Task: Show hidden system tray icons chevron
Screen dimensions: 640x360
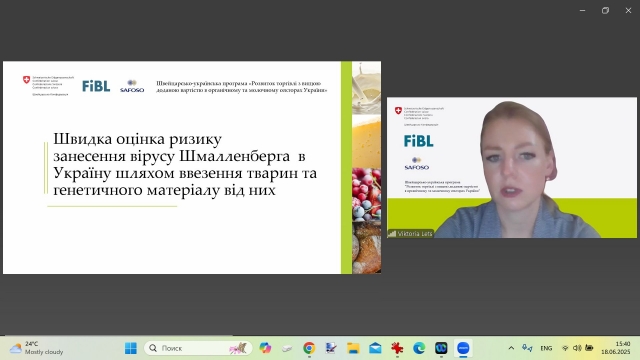Action: point(511,348)
